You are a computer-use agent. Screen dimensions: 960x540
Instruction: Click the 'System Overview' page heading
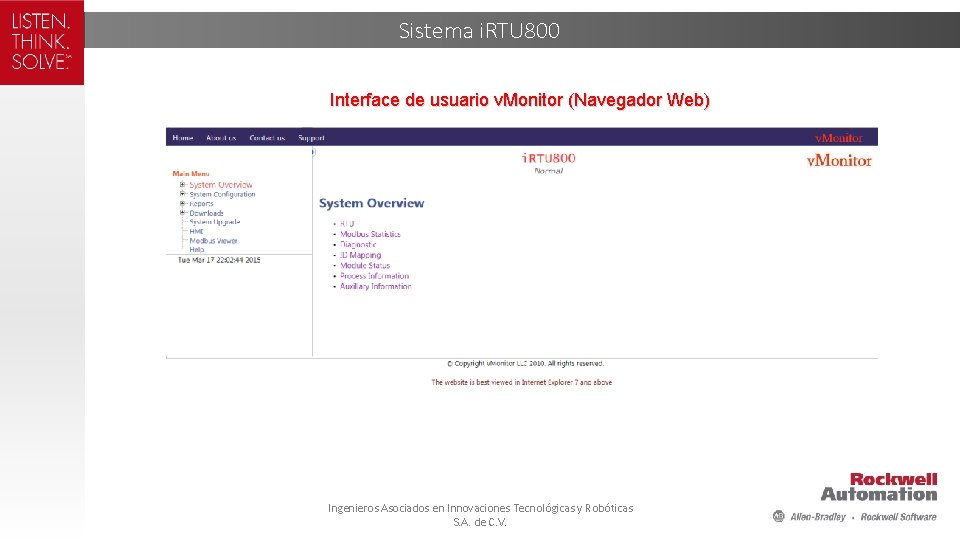tap(372, 203)
